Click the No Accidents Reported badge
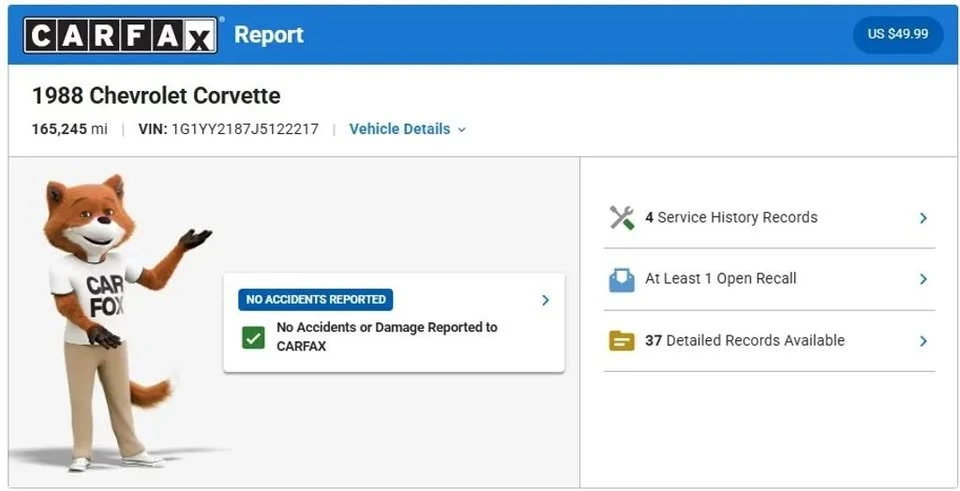Image resolution: width=960 pixels, height=491 pixels. coord(315,299)
